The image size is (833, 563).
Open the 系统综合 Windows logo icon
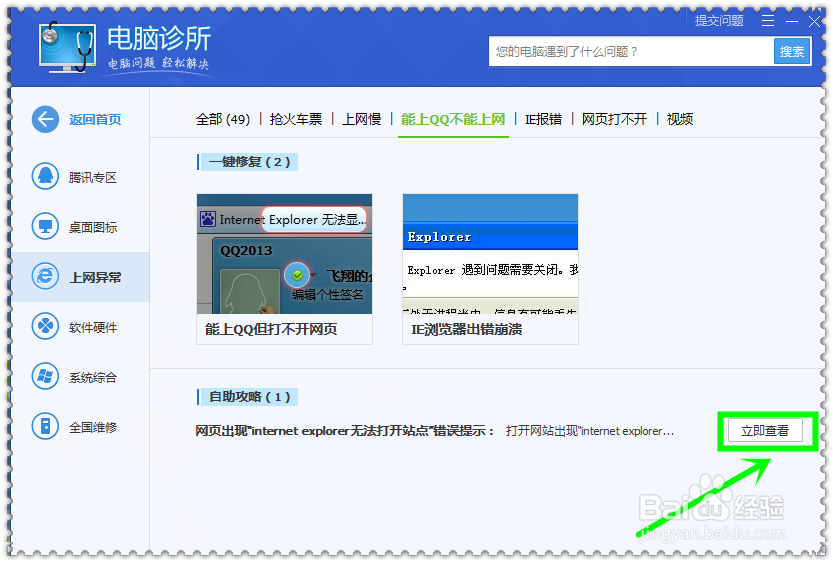tap(45, 376)
